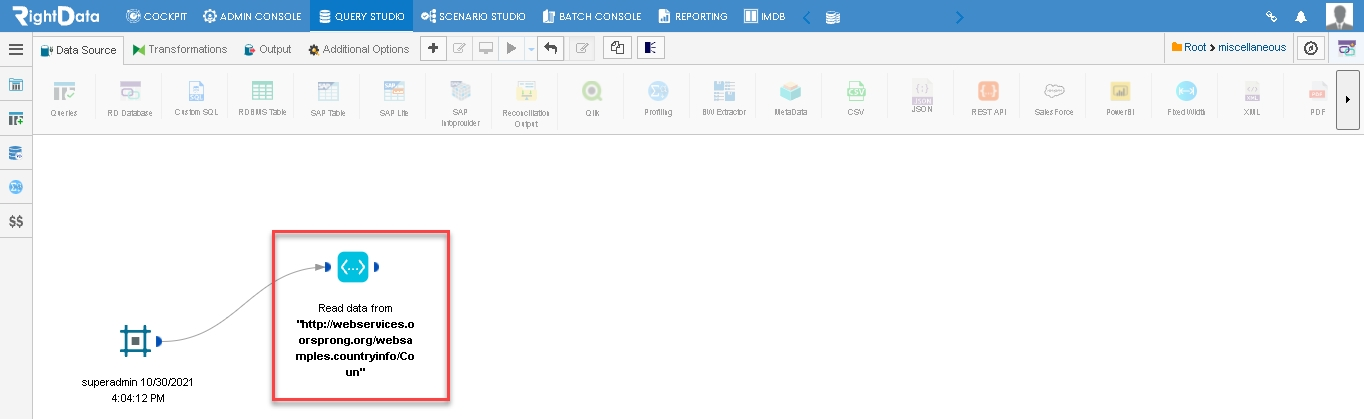Select the Sales Force connector icon
The width and height of the screenshot is (1364, 419).
1054,92
